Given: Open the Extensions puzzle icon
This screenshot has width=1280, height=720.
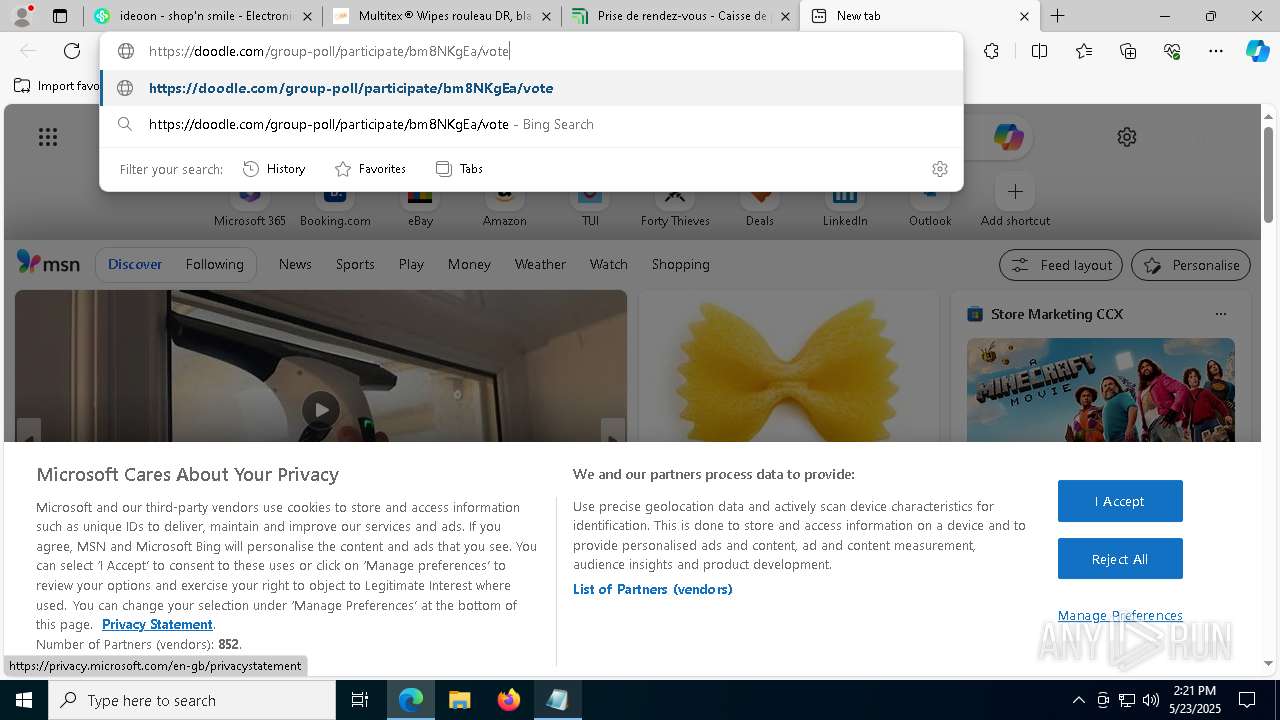Looking at the screenshot, I should coord(991,51).
